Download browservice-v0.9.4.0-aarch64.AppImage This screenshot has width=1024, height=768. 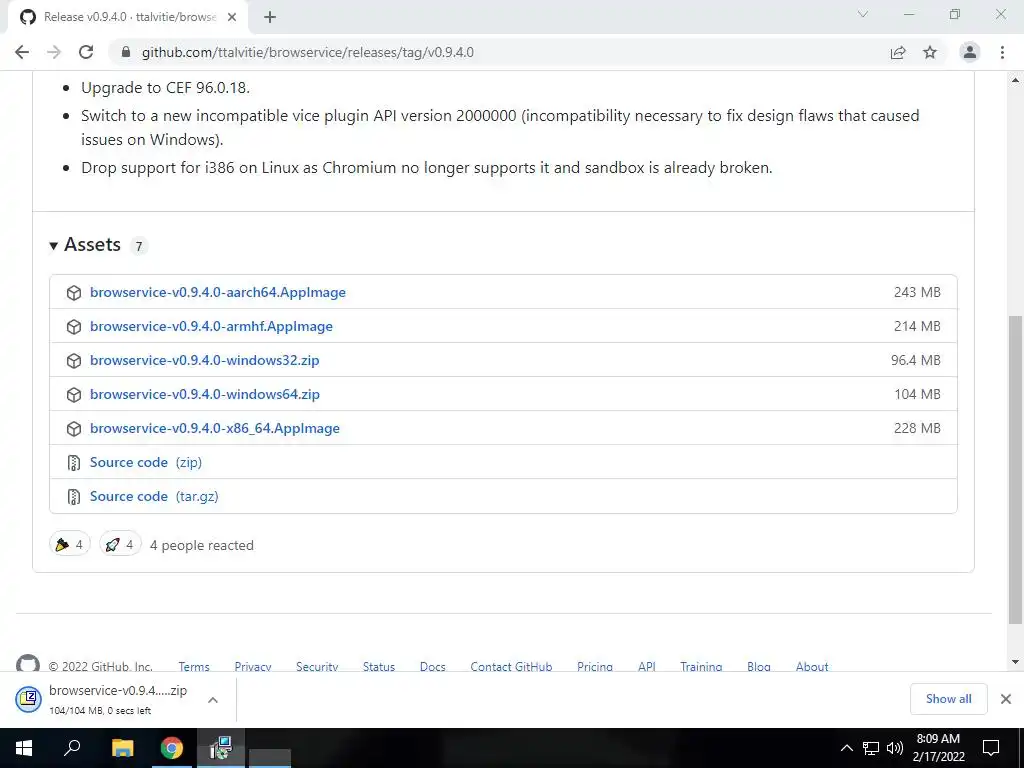click(217, 292)
